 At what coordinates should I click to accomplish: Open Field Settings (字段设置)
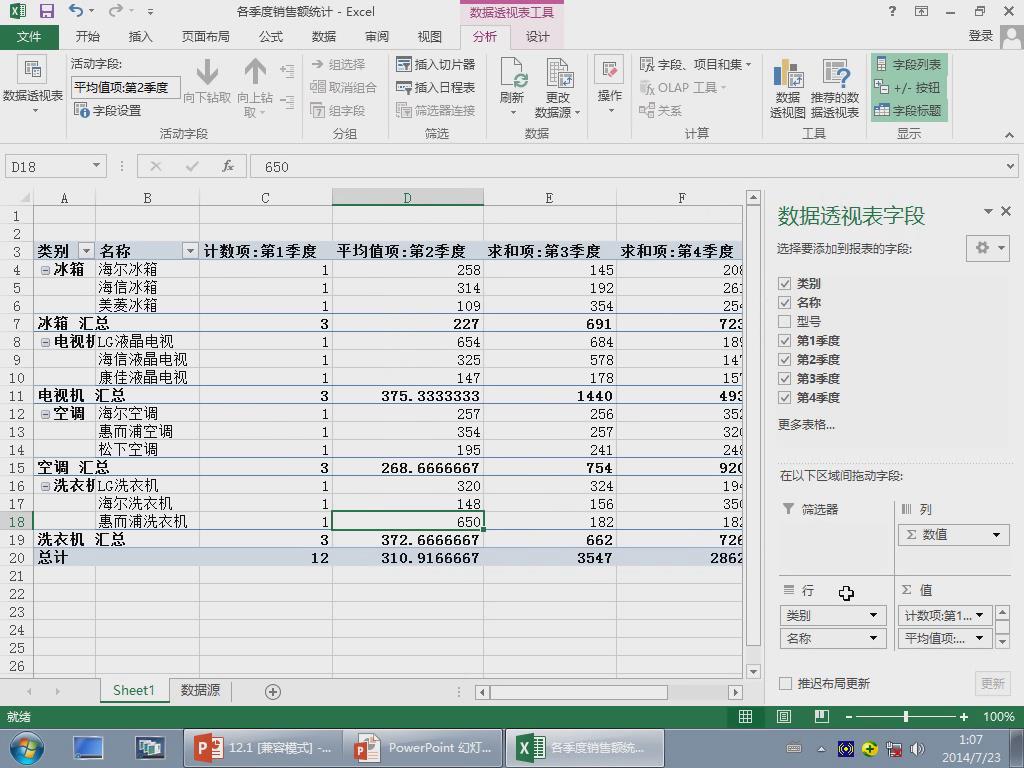(x=108, y=110)
